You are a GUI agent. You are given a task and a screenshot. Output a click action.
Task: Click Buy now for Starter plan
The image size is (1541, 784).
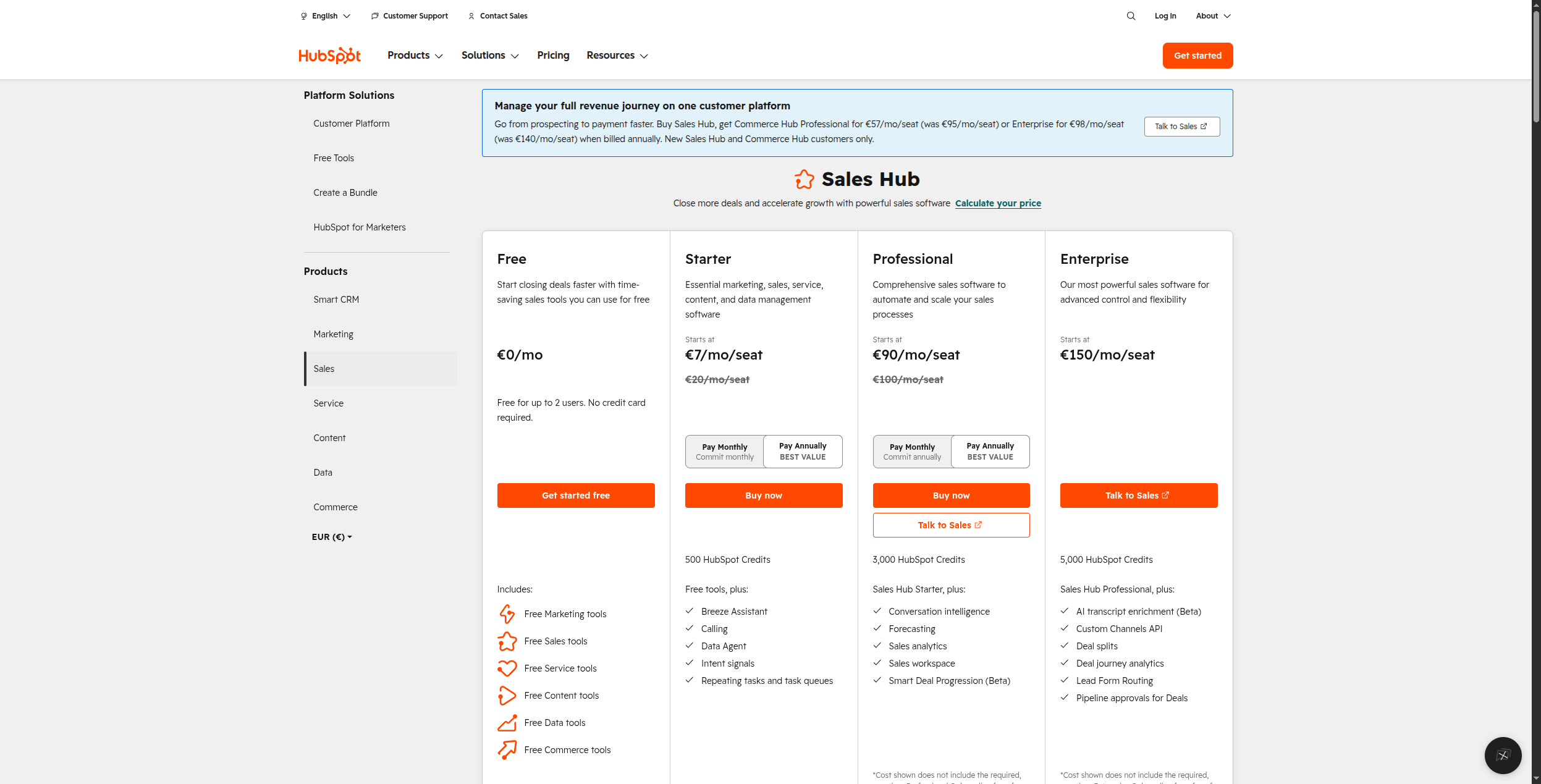point(764,495)
